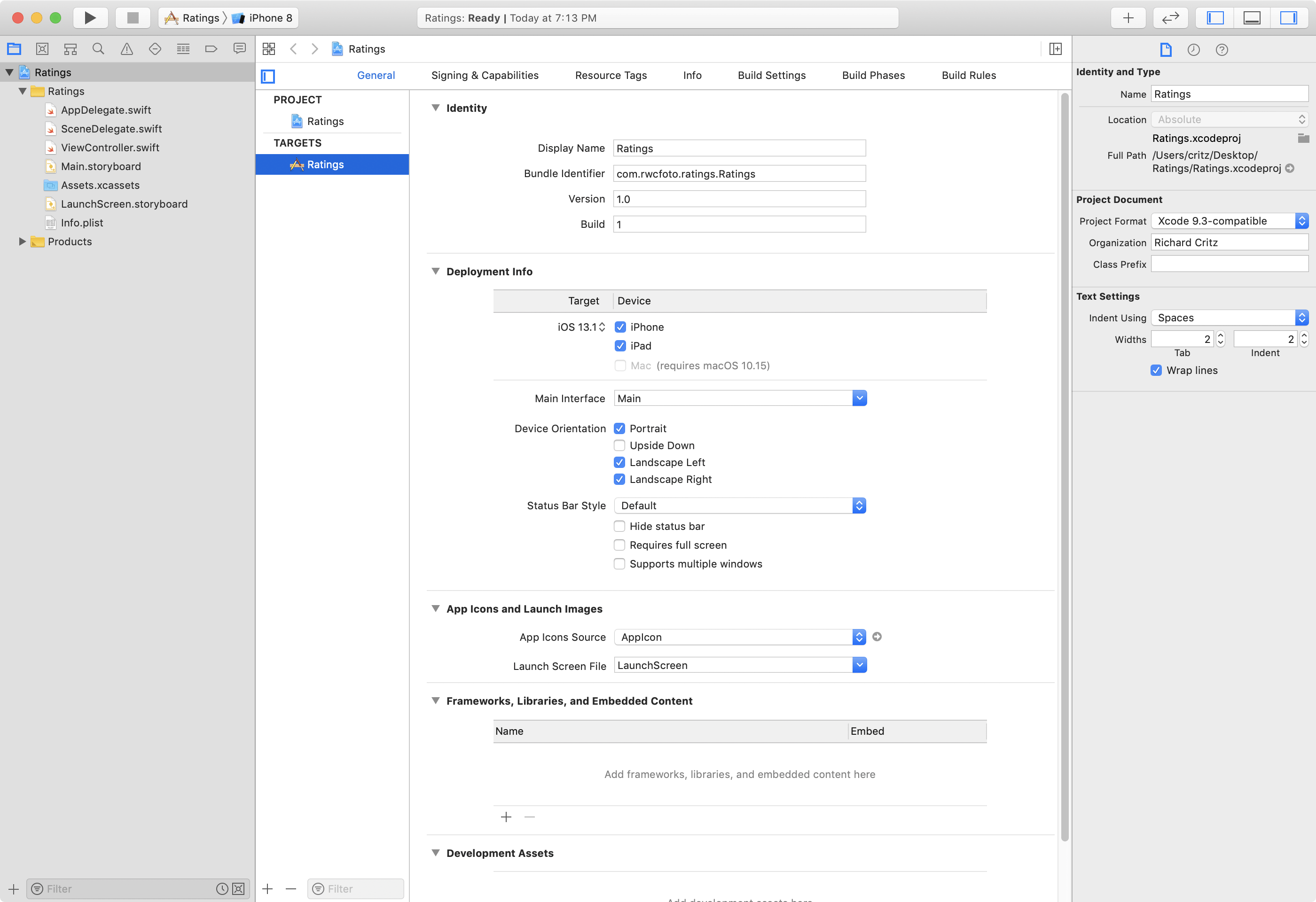Switch to Signing & Capabilities tab

485,75
